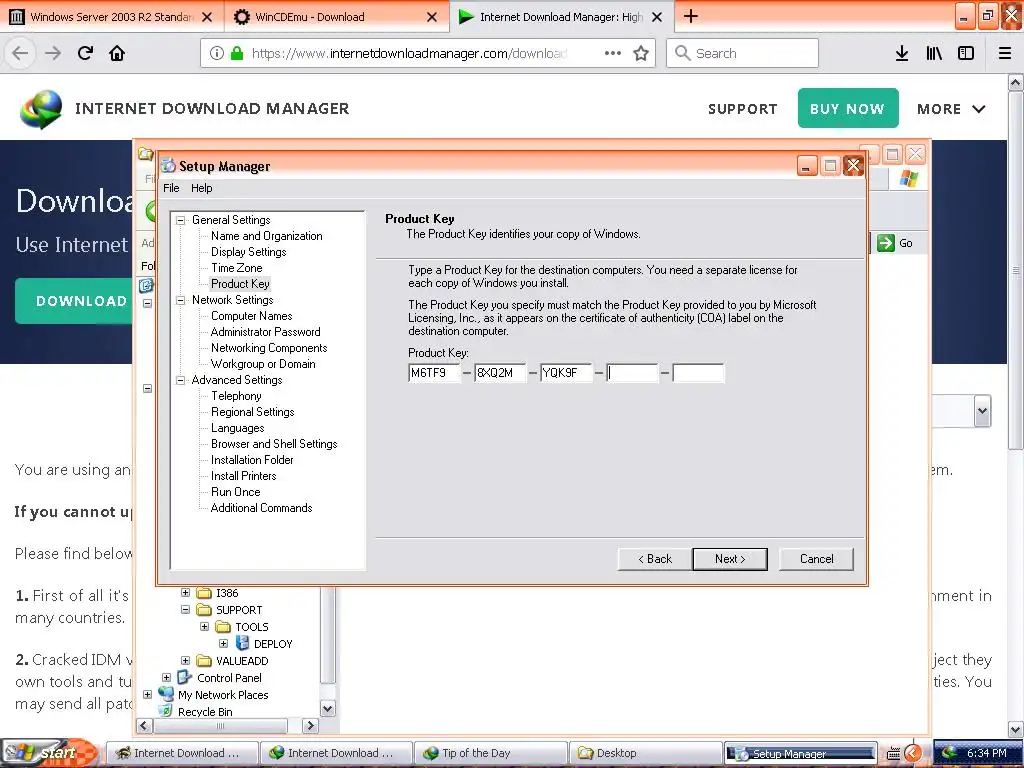1024x768 pixels.
Task: Open page actions three-dot menu
Action: pyautogui.click(x=613, y=53)
